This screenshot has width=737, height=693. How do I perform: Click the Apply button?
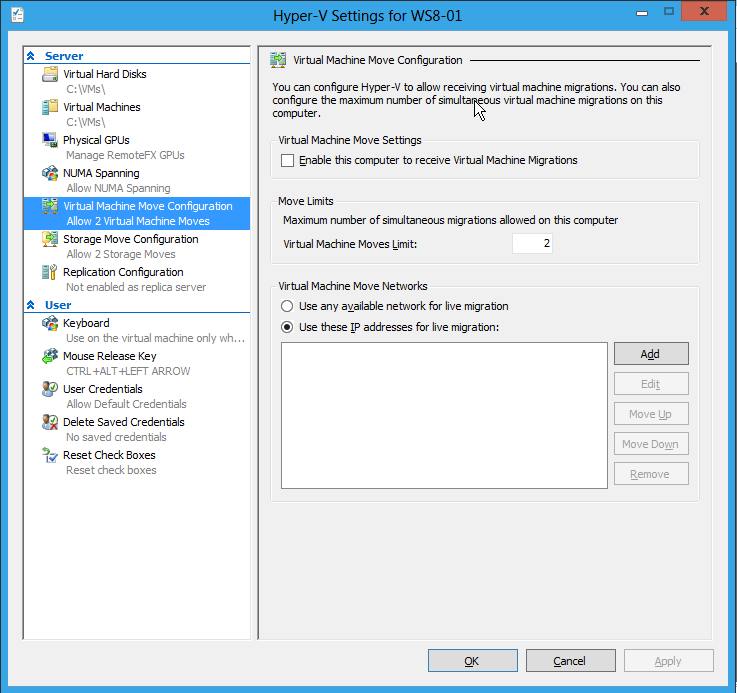click(x=668, y=661)
